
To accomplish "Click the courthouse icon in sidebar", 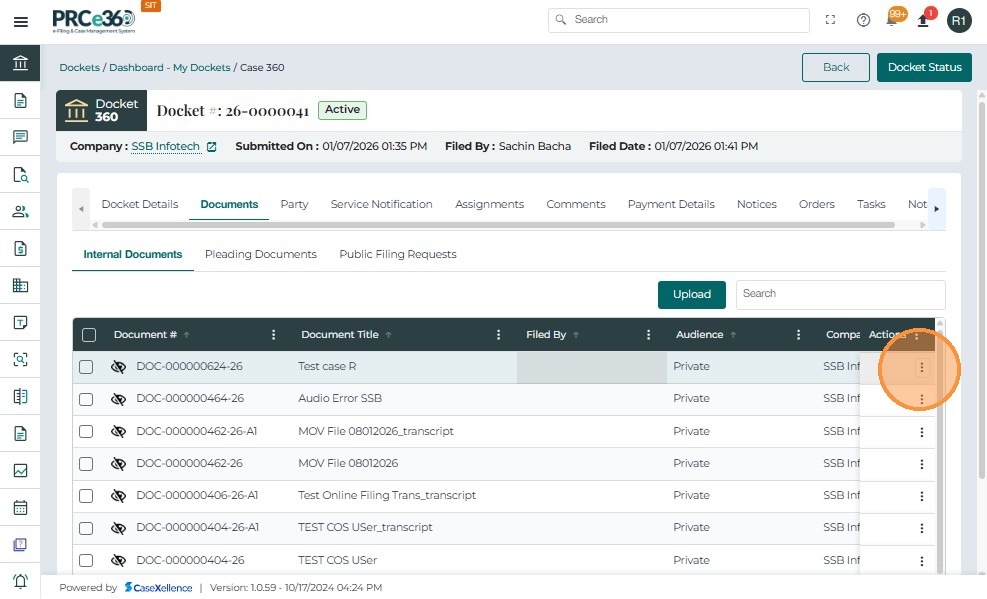I will coord(20,64).
